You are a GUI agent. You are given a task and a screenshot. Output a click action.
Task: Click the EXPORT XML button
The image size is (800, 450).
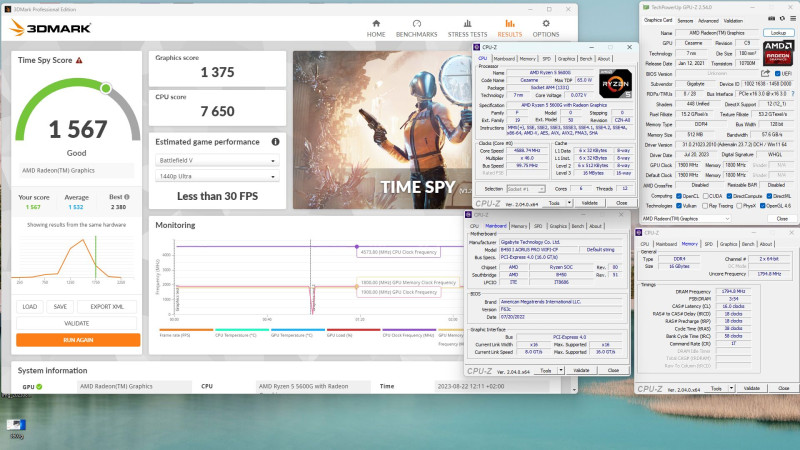point(107,307)
